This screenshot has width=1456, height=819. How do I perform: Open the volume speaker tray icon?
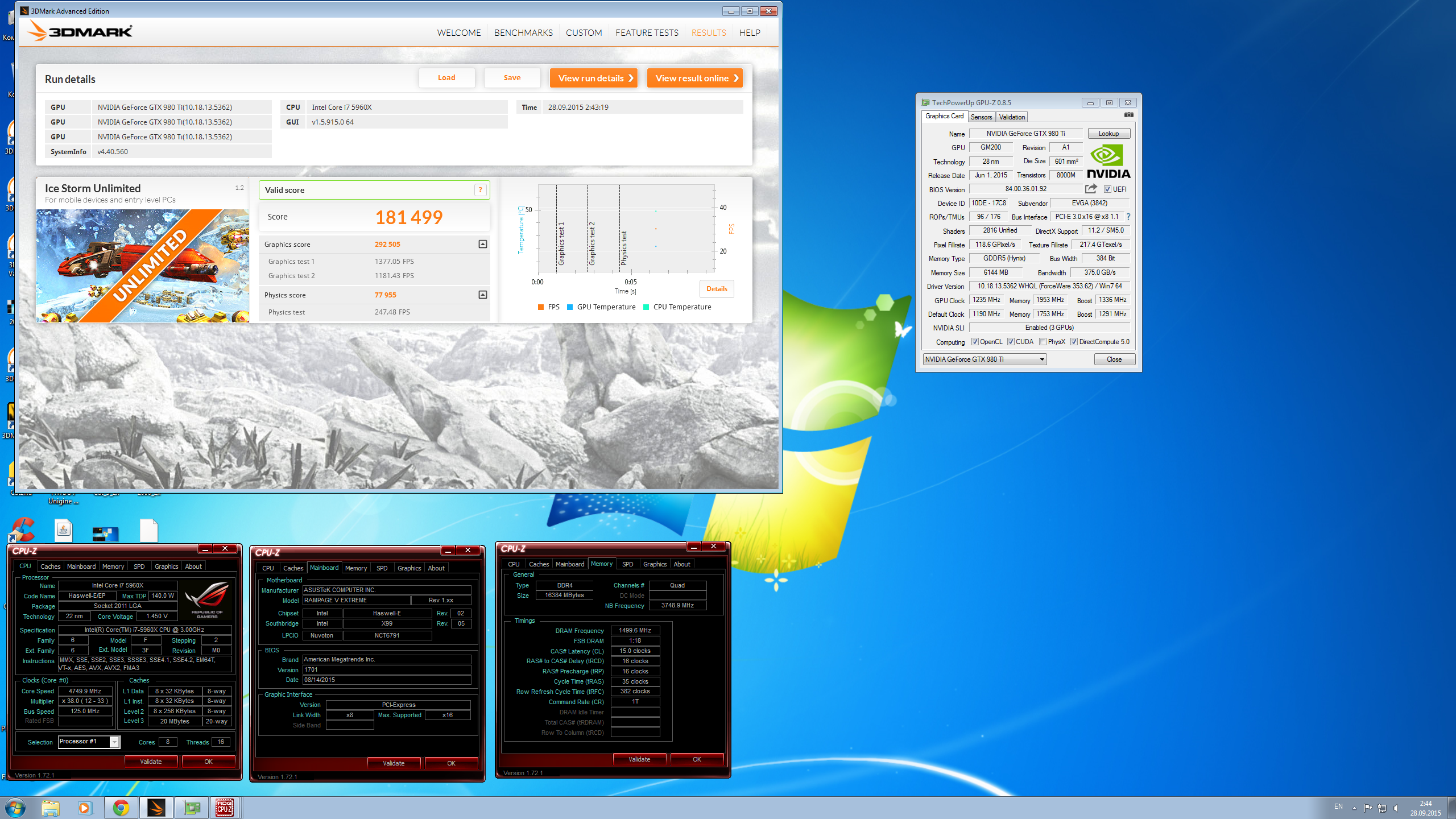tap(1396, 808)
